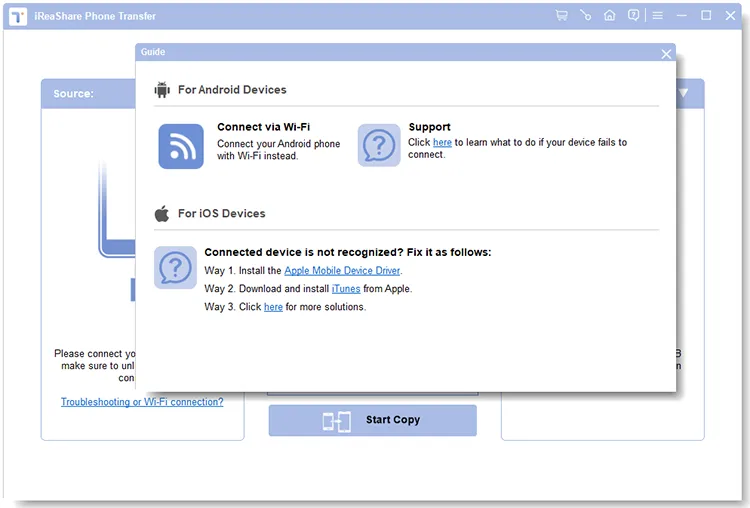Click the Source panel label

[x=74, y=94]
